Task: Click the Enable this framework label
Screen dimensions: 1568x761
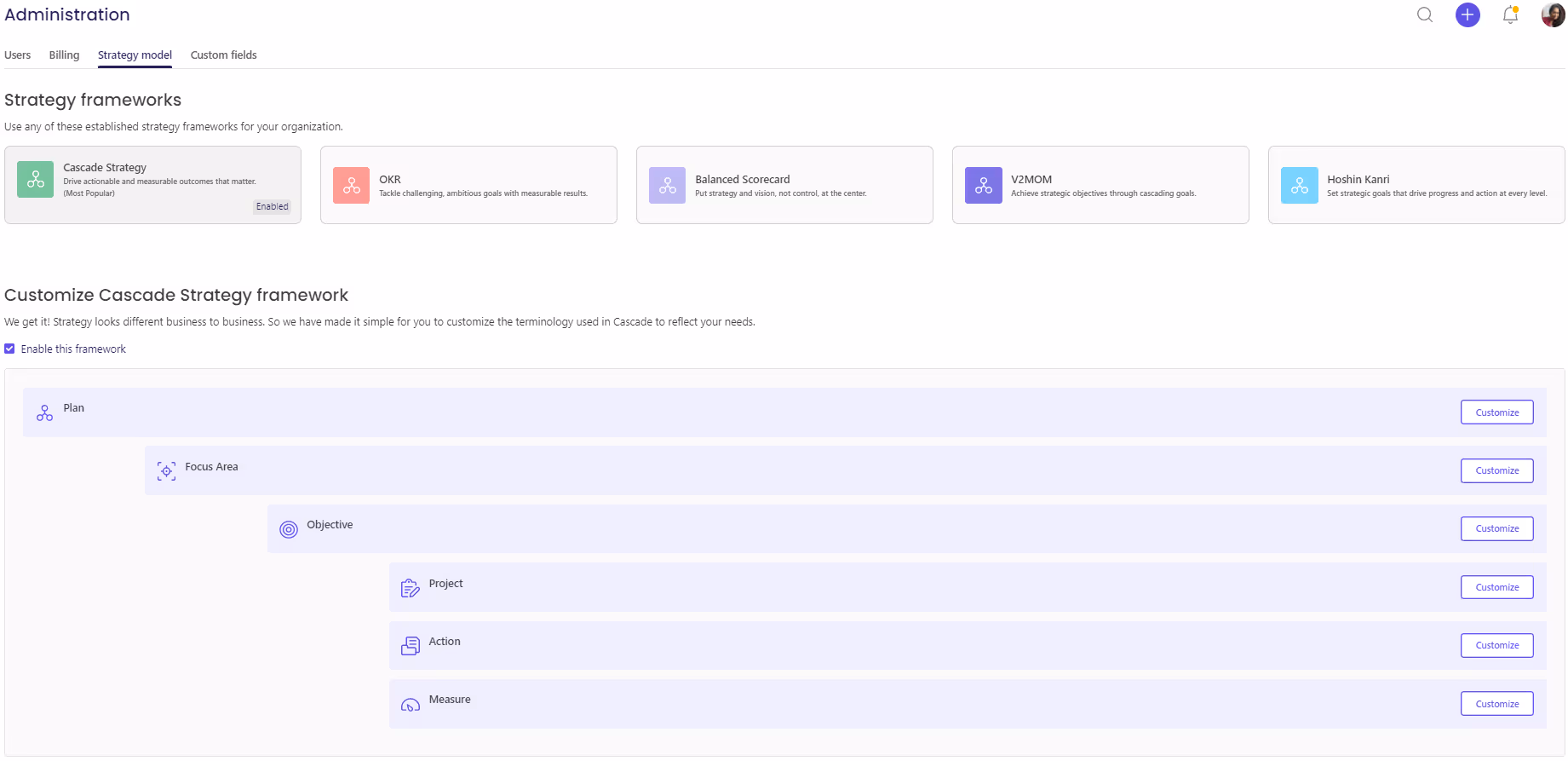Action: [73, 349]
